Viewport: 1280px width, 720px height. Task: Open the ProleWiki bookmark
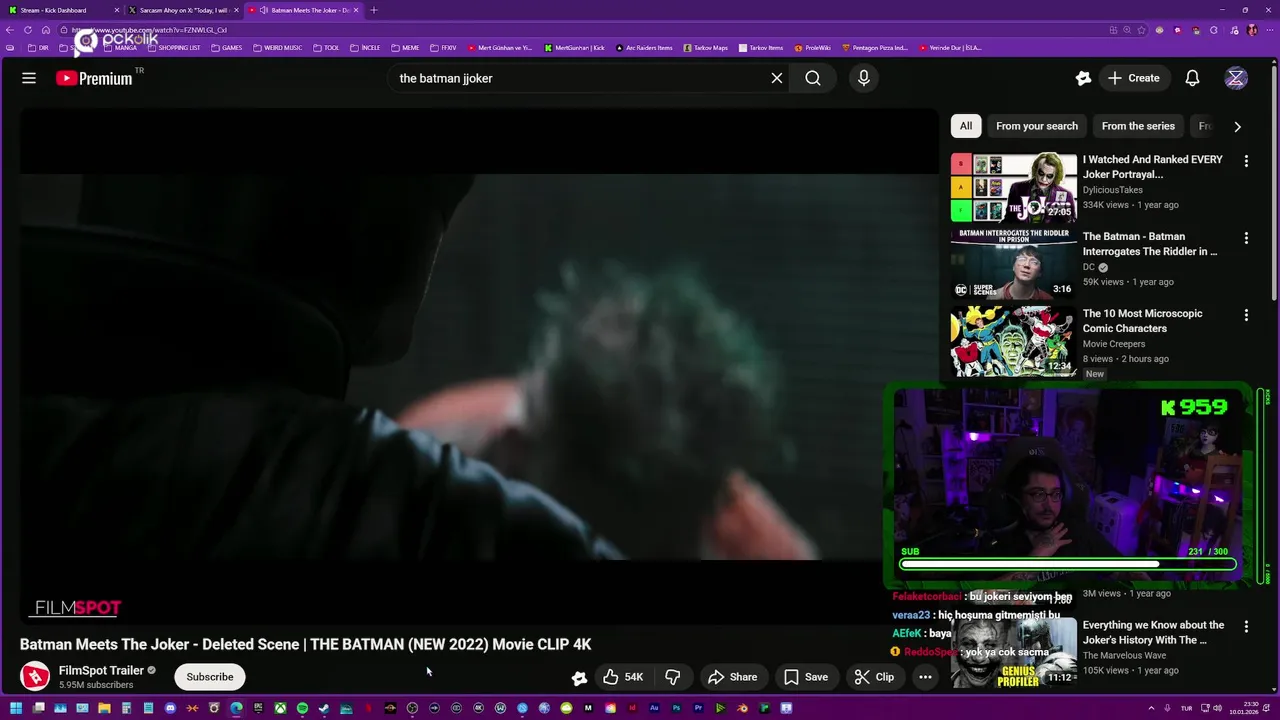813,48
